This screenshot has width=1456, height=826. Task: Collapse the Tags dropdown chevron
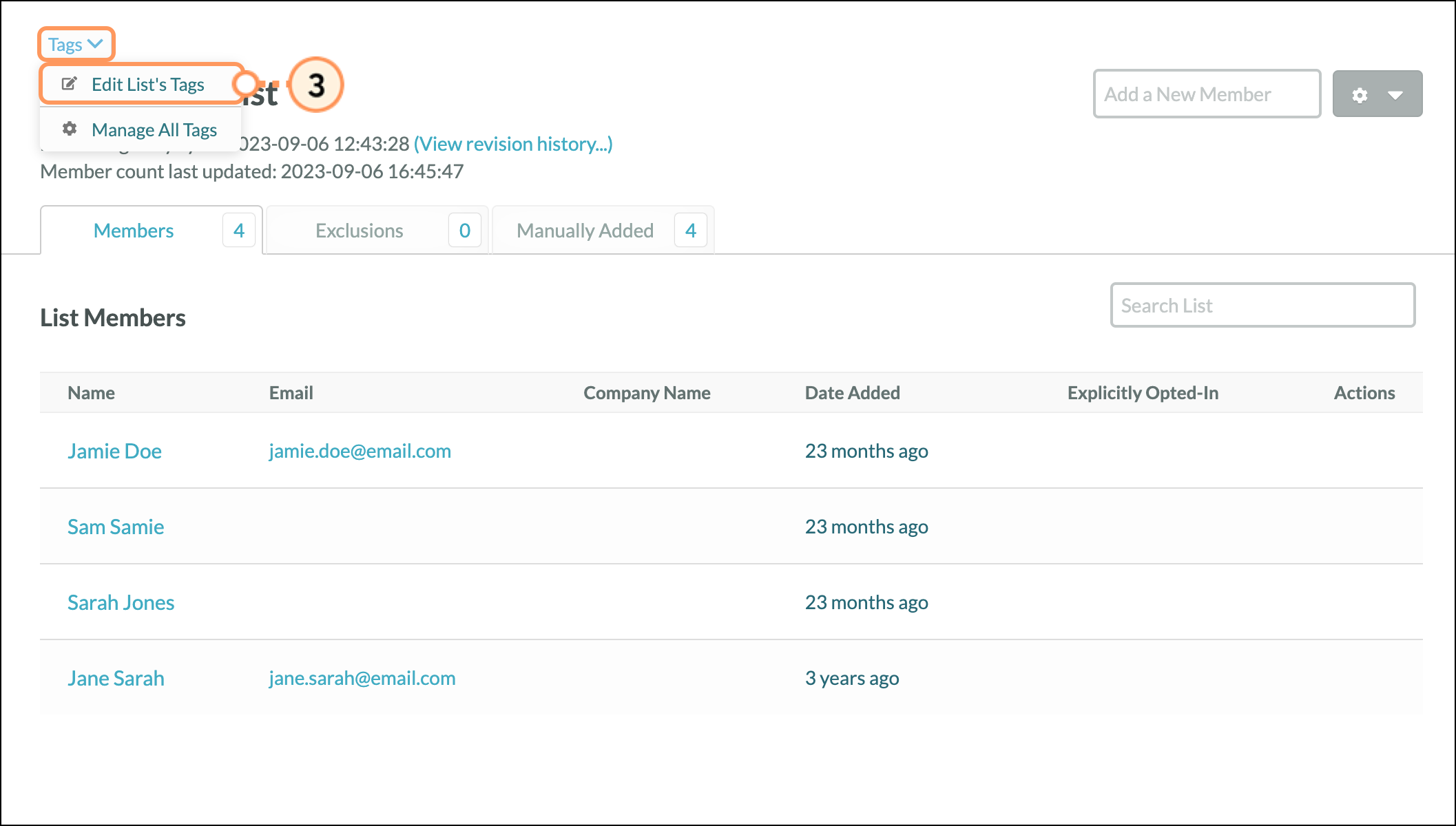tap(96, 44)
